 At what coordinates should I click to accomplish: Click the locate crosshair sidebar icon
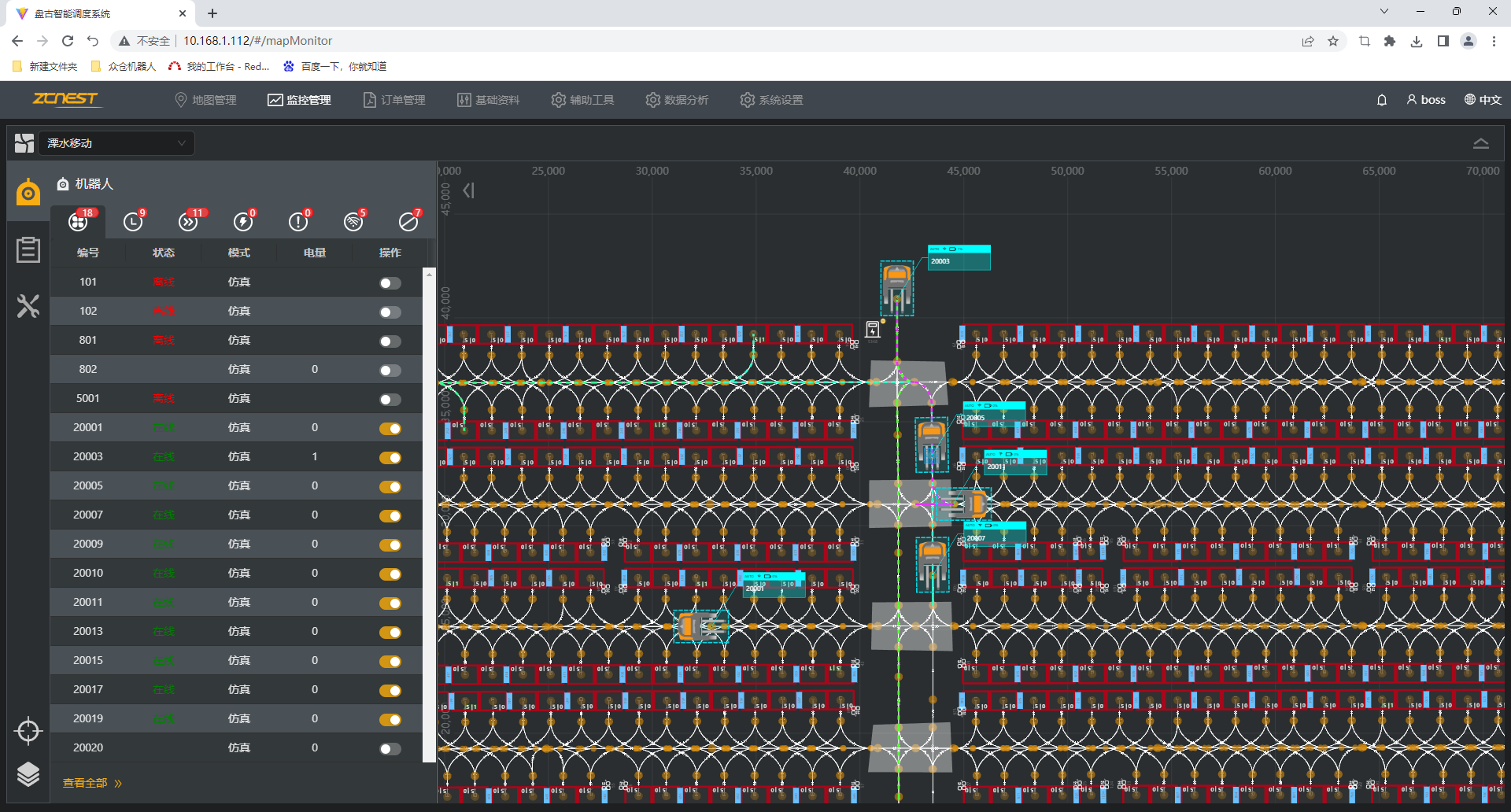click(x=28, y=731)
